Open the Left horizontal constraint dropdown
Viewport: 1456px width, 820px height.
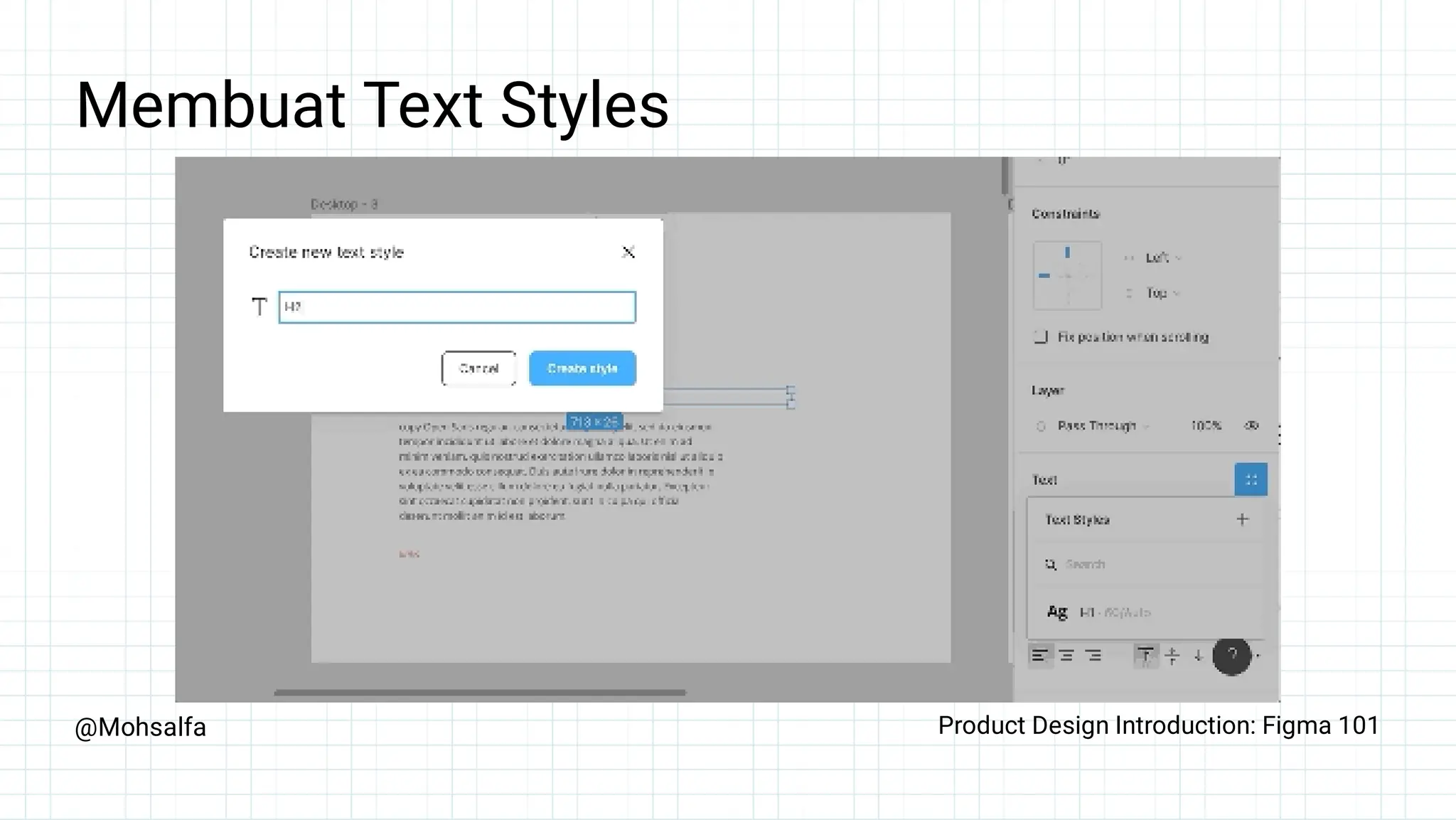[1162, 257]
